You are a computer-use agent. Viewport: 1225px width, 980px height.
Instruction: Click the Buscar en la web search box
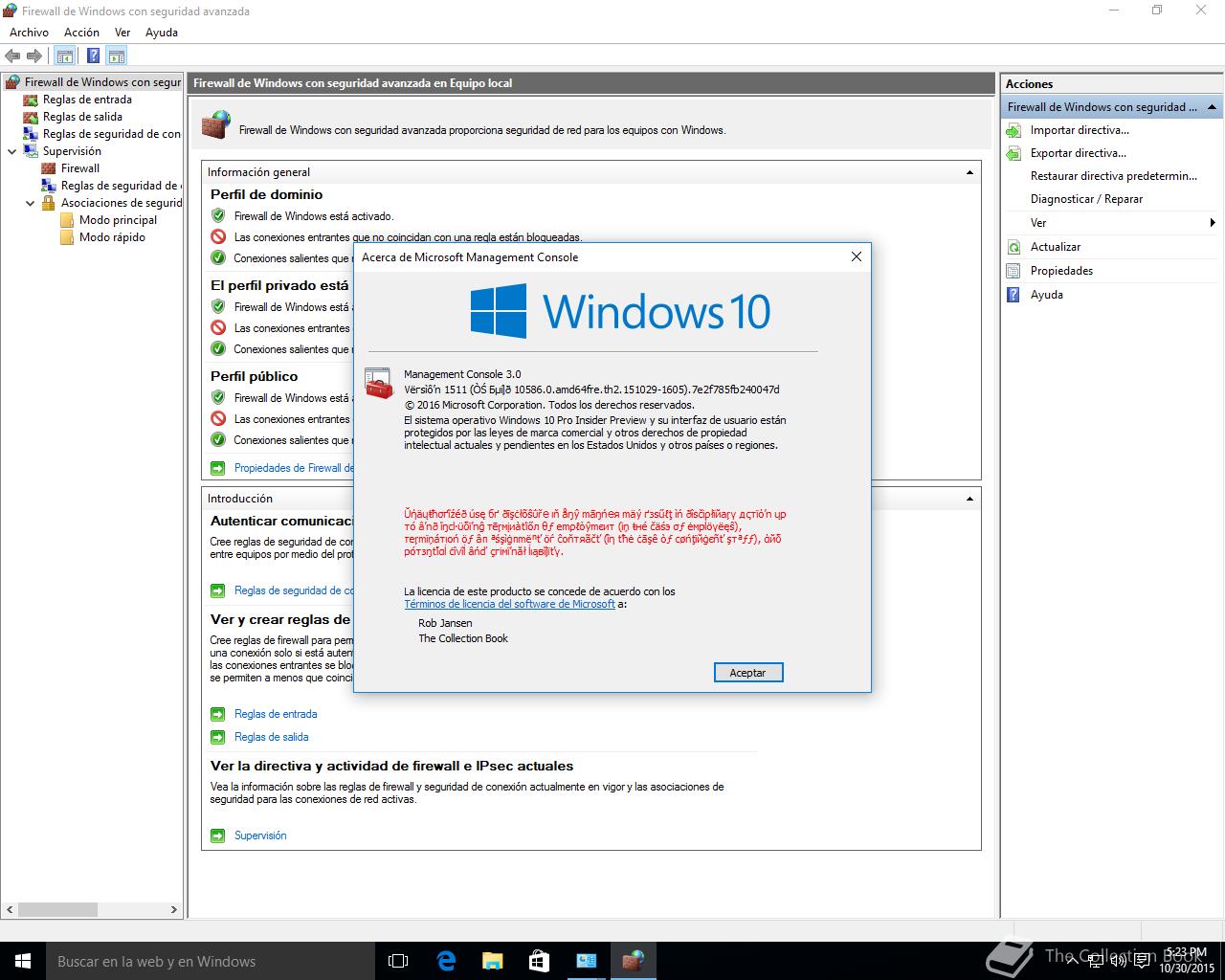coord(211,961)
